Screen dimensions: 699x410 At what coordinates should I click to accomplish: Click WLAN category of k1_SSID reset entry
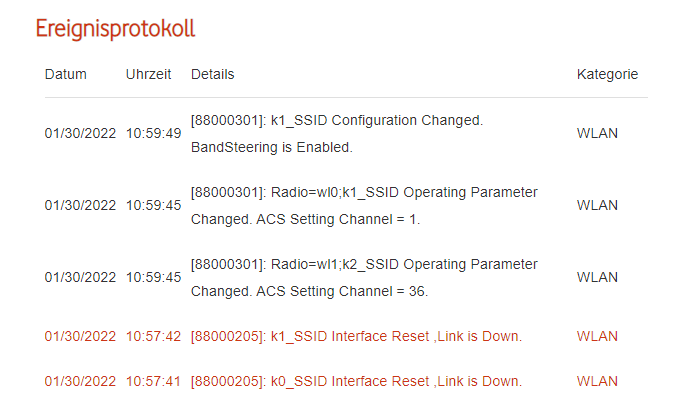pos(597,336)
